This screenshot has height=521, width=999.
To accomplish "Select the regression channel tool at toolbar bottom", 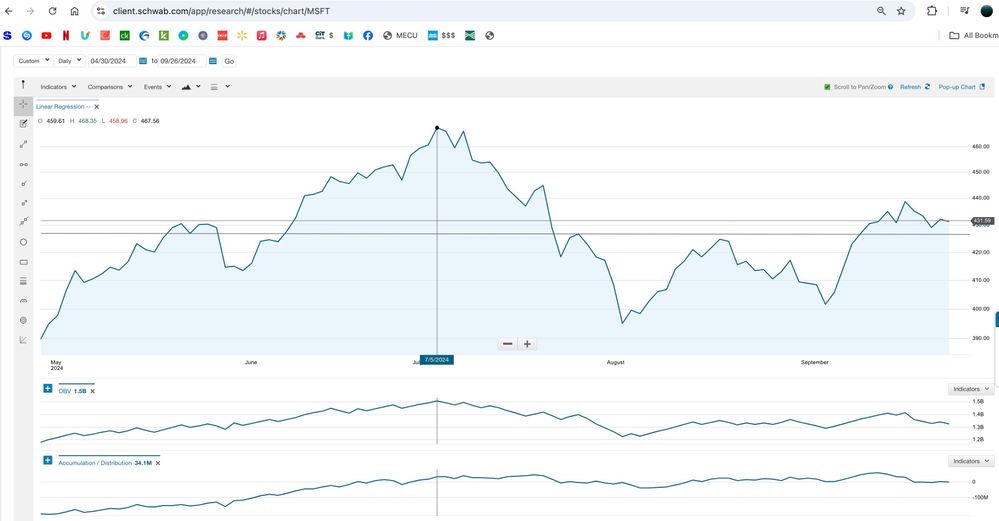I will pos(24,340).
